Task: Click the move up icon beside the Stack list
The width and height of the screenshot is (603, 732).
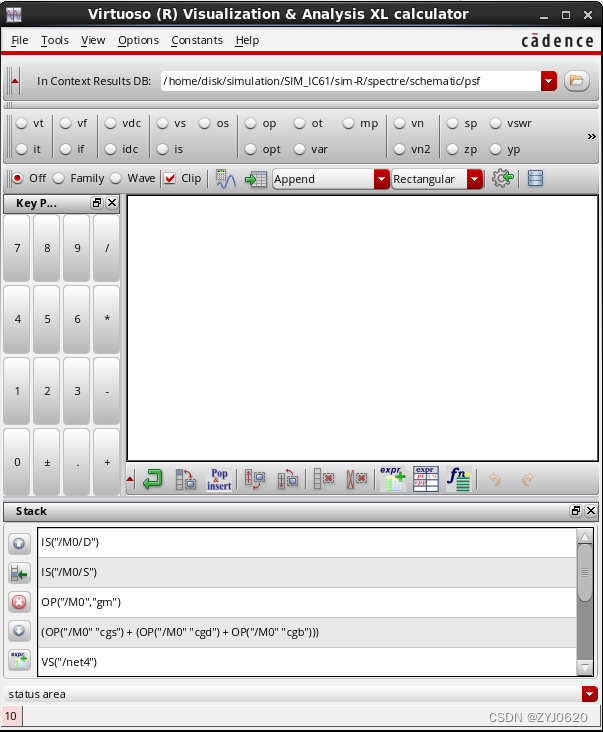Action: coord(19,543)
